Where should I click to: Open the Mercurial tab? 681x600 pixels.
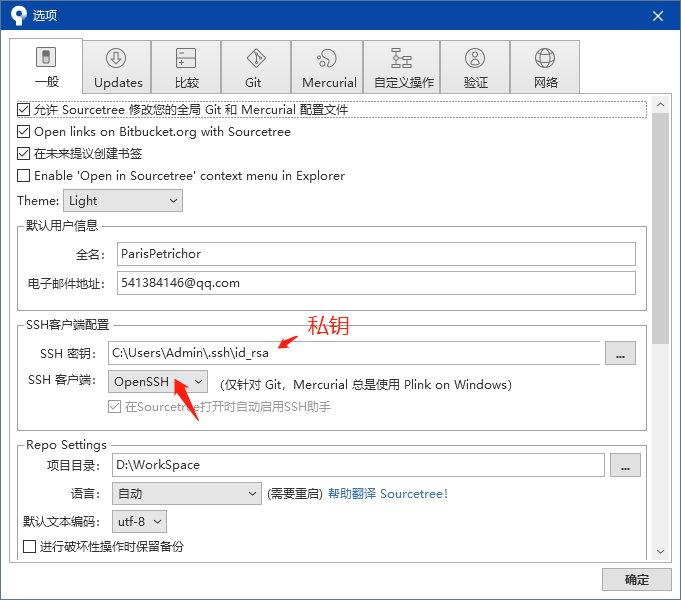(x=327, y=67)
